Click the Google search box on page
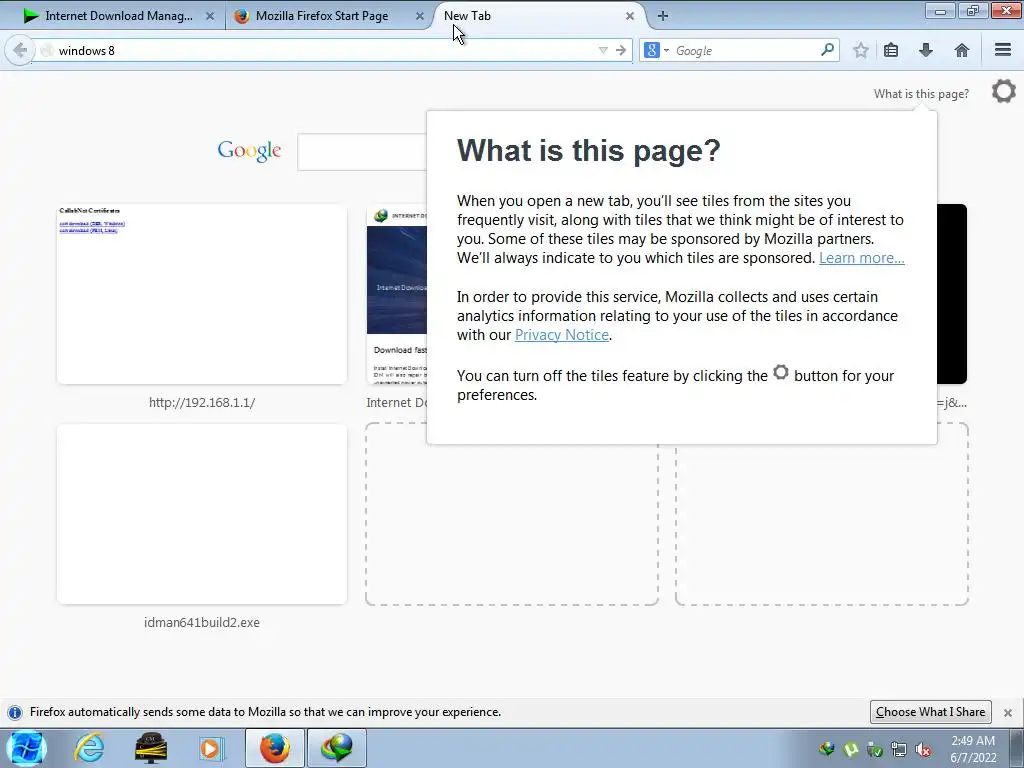The image size is (1024, 768). point(362,152)
